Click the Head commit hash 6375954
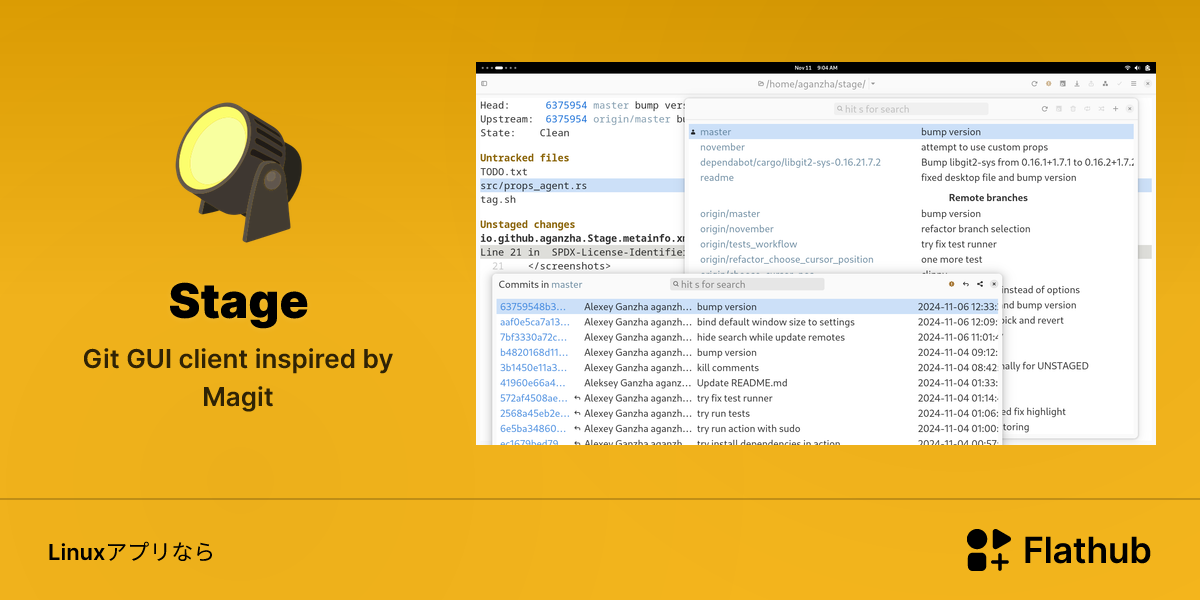 [x=566, y=105]
